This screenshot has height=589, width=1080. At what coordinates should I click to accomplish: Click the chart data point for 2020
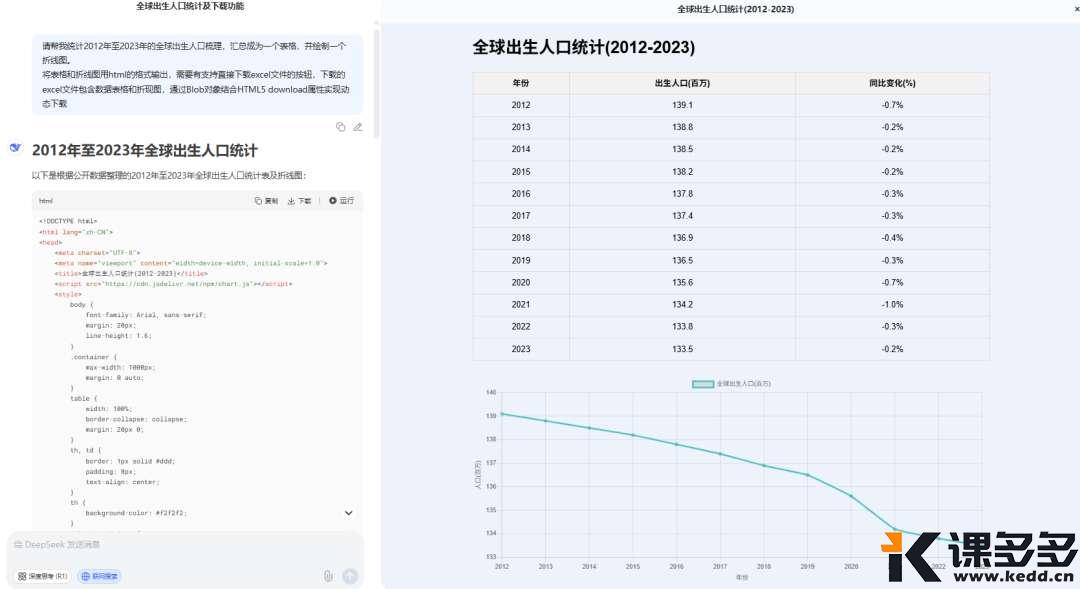pos(851,496)
